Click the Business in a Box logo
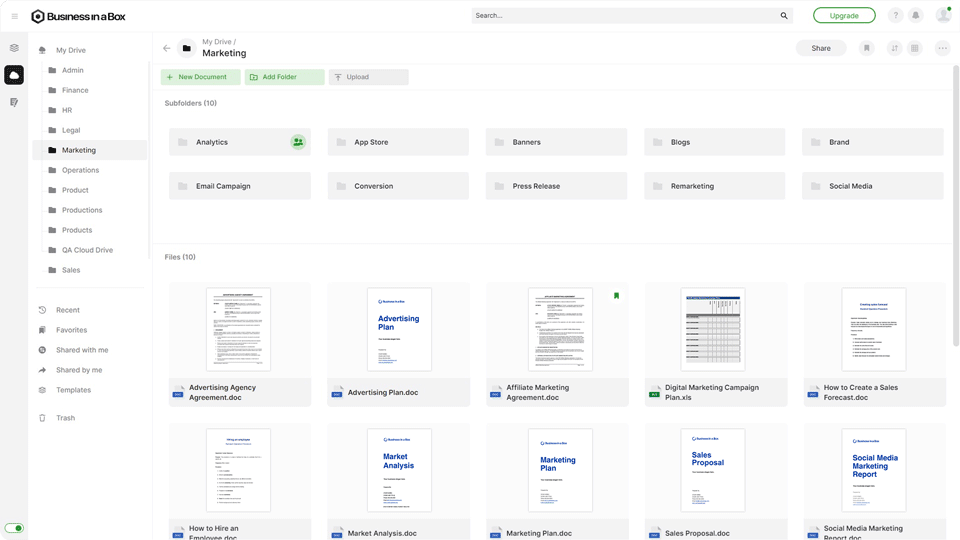Image resolution: width=960 pixels, height=540 pixels. [x=78, y=17]
